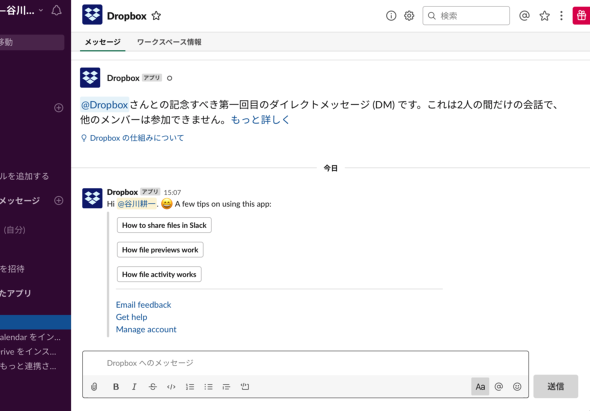Open the conversation settings gear
590x411 pixels.
click(409, 16)
